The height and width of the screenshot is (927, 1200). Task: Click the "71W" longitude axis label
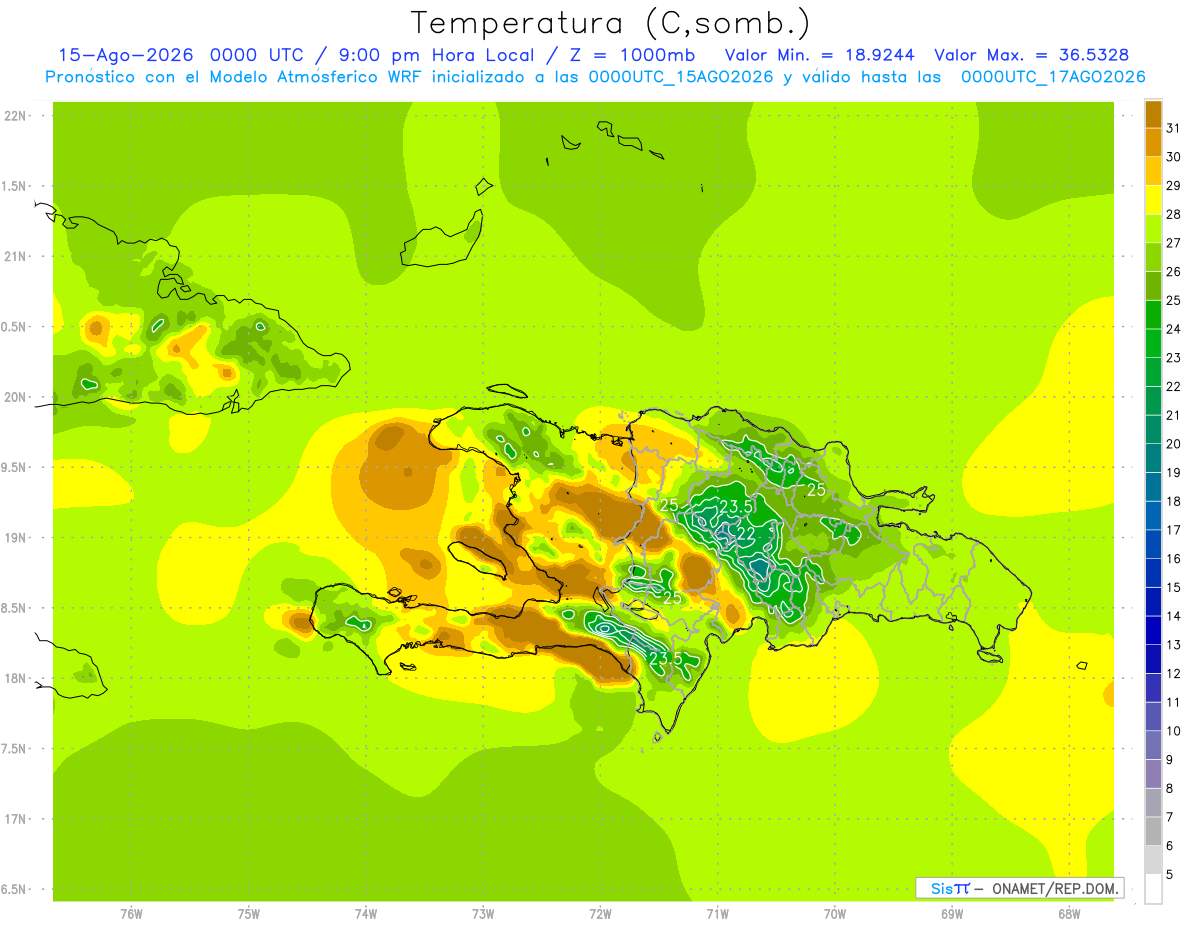[x=717, y=914]
